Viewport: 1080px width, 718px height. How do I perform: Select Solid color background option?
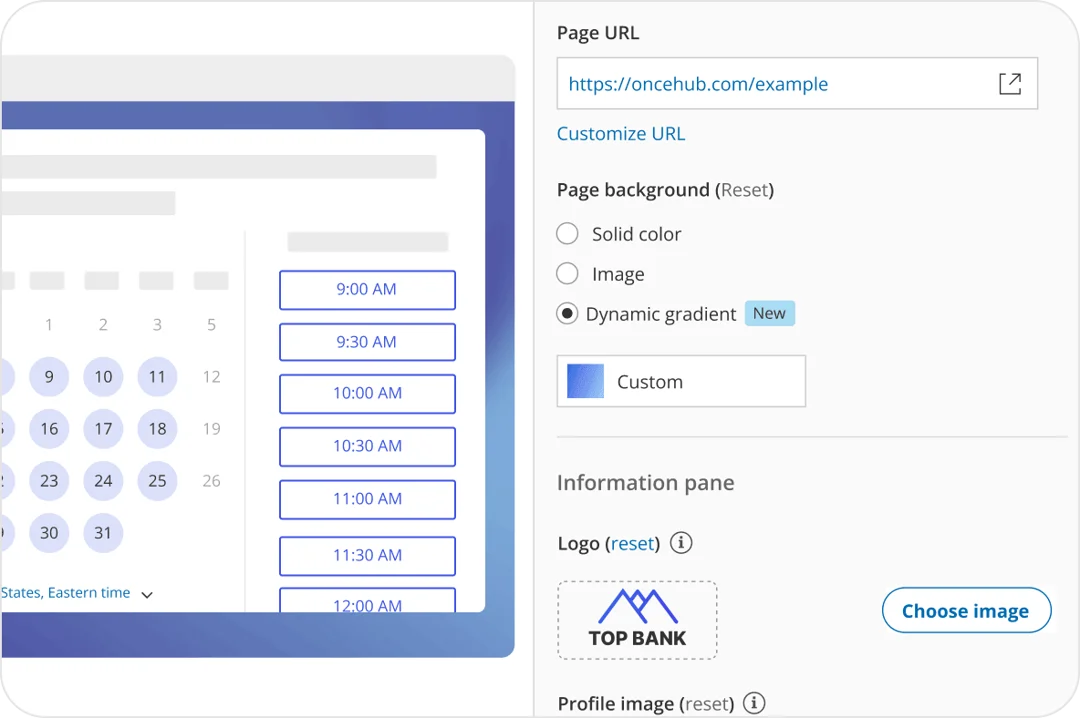567,234
